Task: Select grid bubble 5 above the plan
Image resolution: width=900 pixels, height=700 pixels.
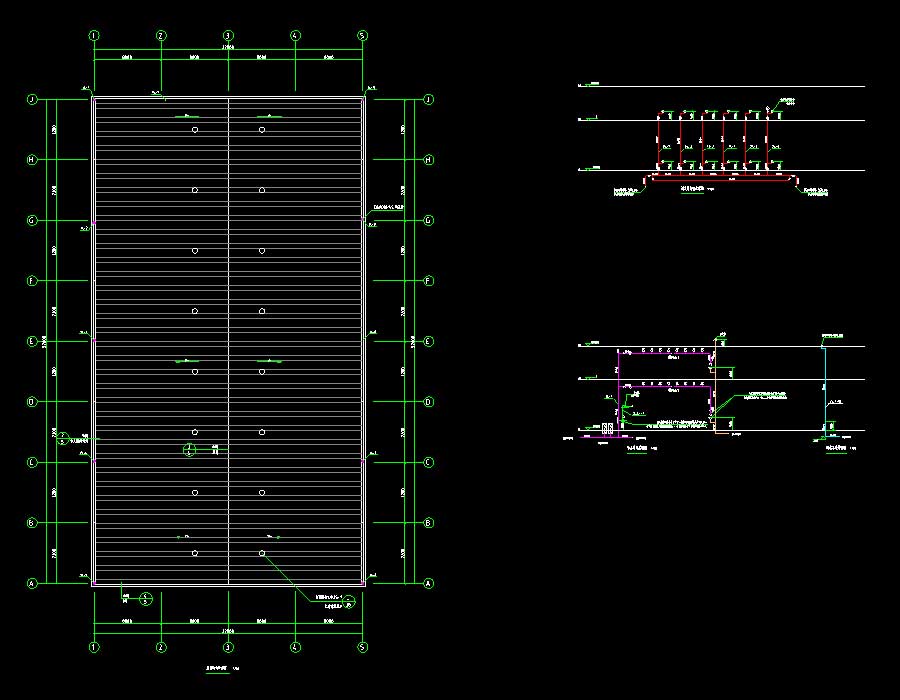Action: (x=362, y=36)
